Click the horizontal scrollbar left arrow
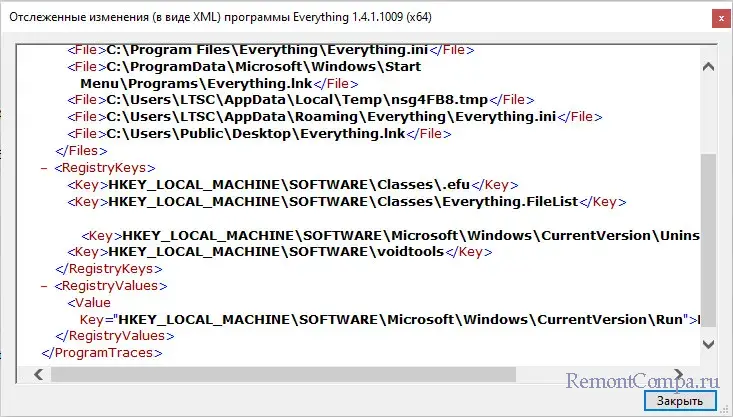This screenshot has width=733, height=417. coord(38,375)
